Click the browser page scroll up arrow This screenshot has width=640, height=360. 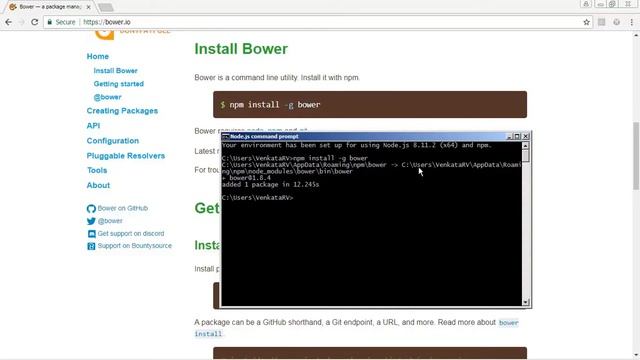pos(636,35)
